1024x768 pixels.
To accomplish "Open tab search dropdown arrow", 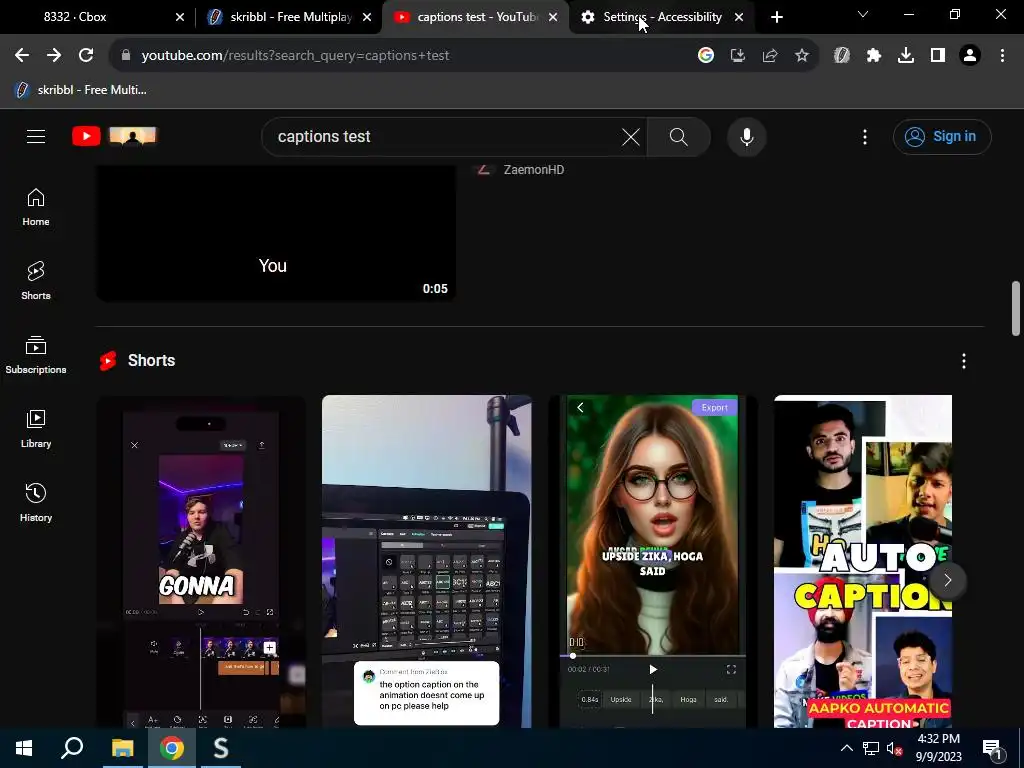I will click(x=863, y=14).
